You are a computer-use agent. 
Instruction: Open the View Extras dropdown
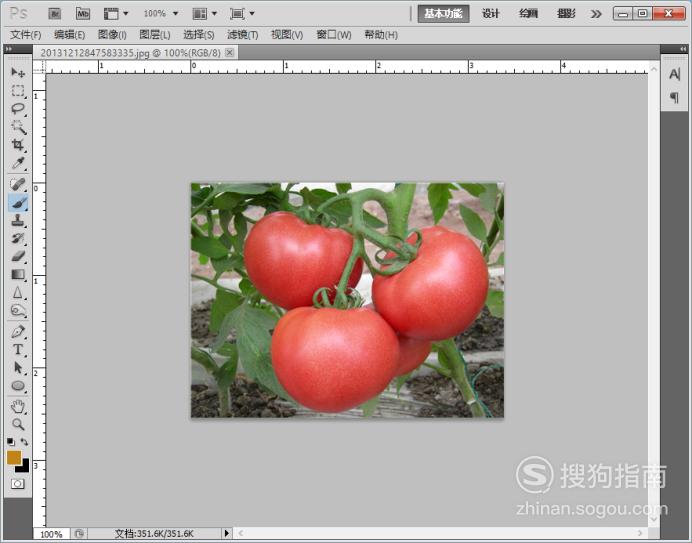116,14
